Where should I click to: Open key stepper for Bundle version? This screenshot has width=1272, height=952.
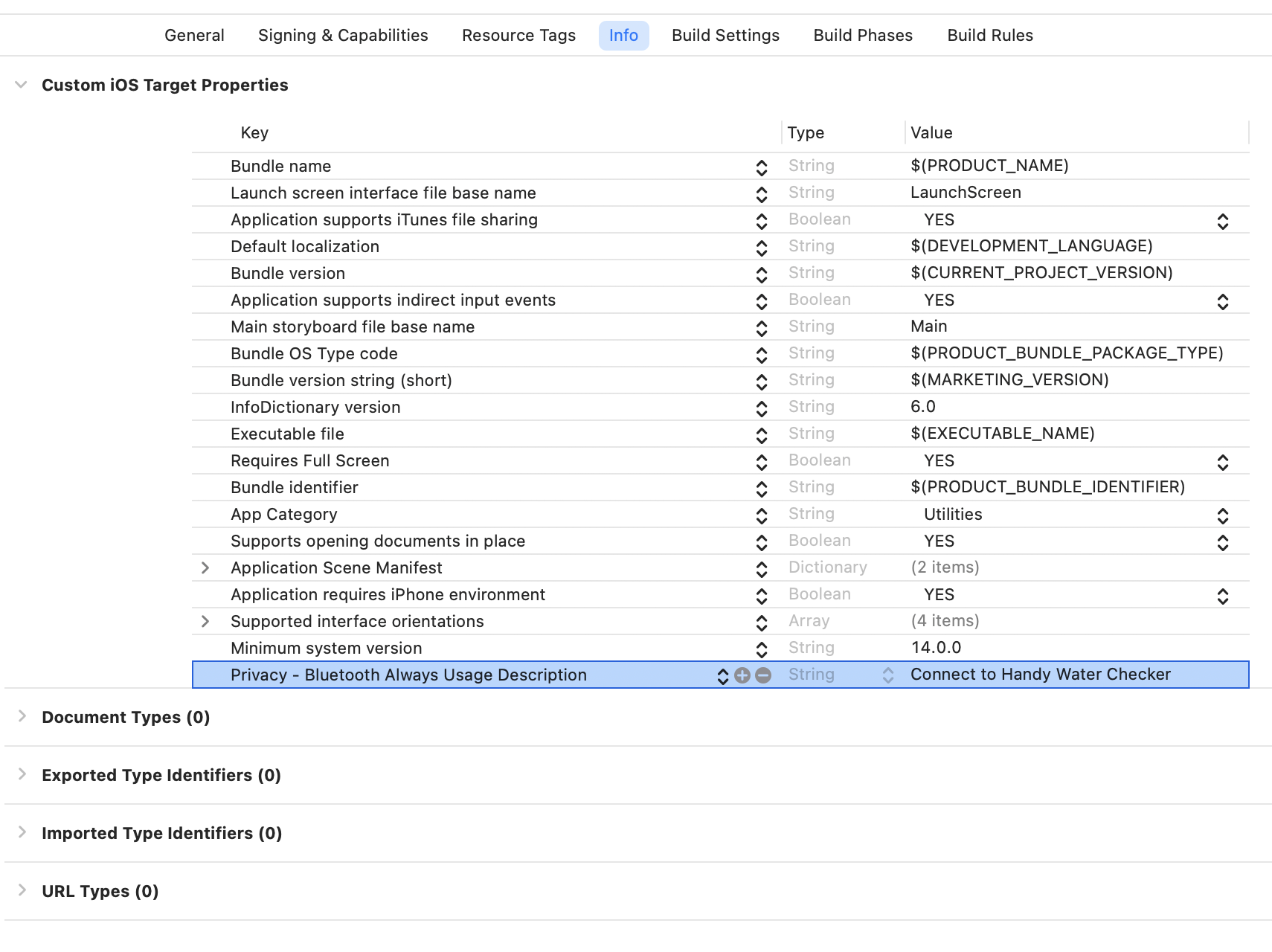pyautogui.click(x=761, y=274)
